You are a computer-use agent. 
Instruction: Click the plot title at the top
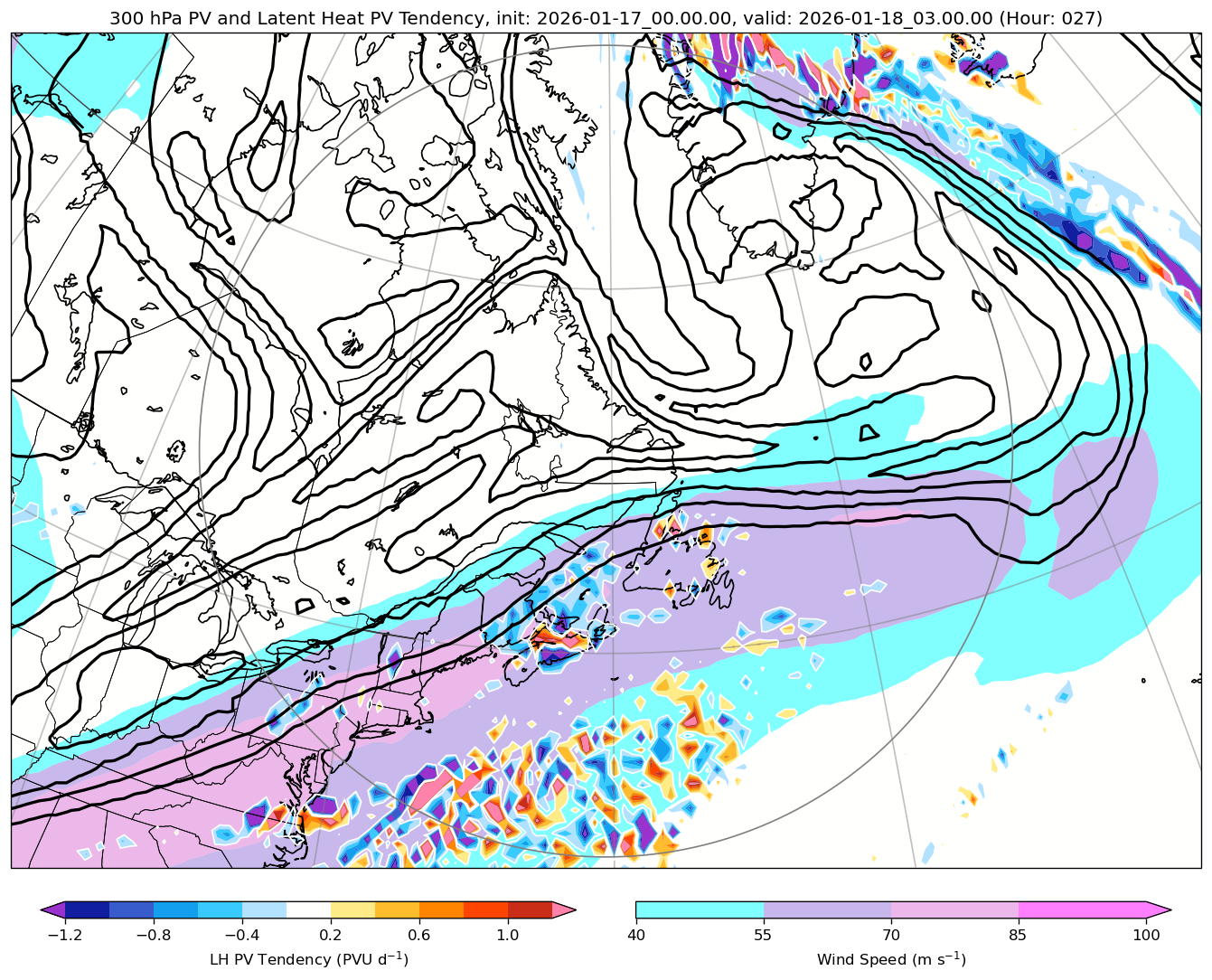606,18
